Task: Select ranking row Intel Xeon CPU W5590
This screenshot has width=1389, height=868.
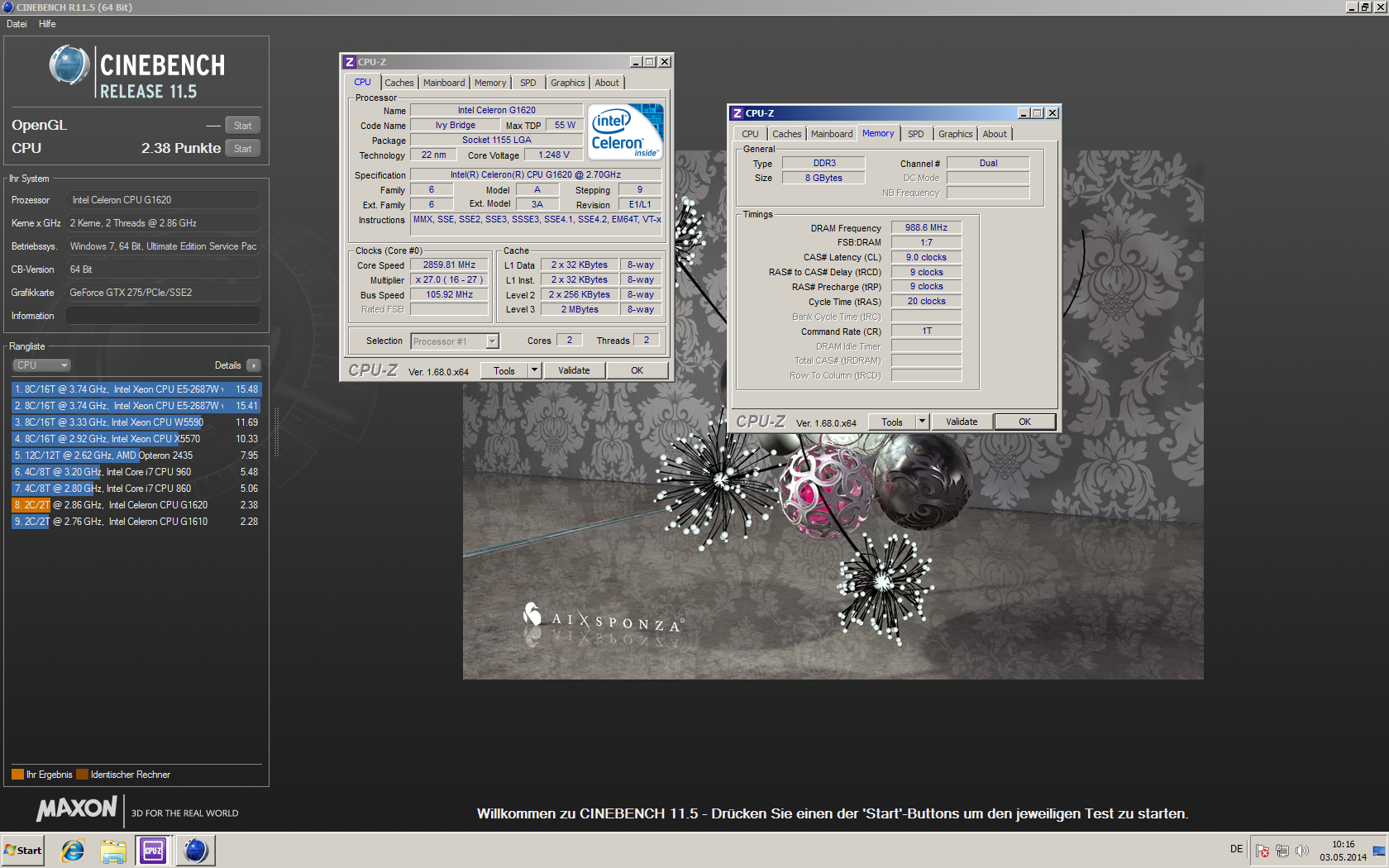Action: [136, 422]
